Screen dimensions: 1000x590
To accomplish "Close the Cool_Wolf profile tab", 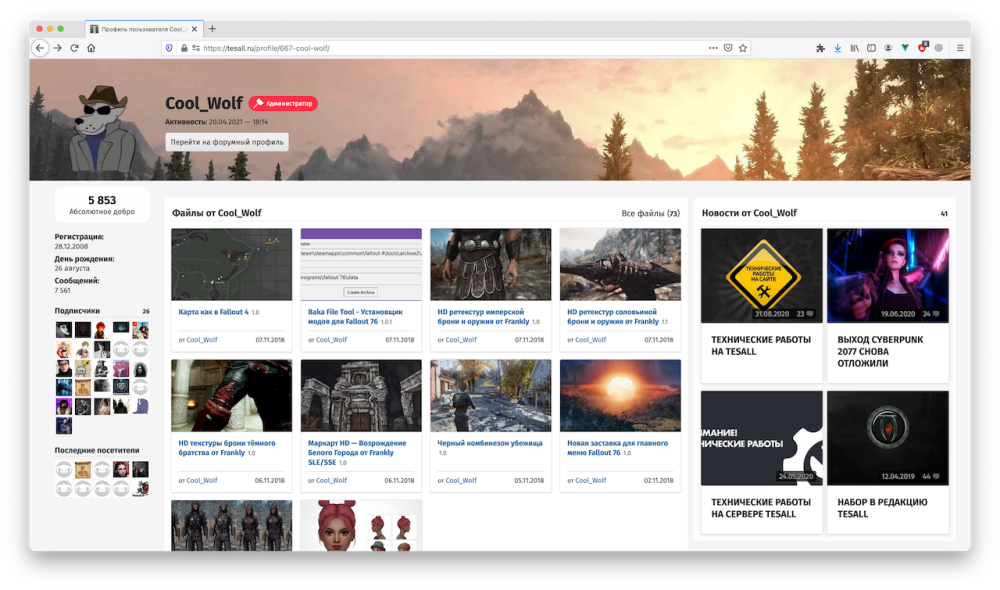I will tap(195, 29).
